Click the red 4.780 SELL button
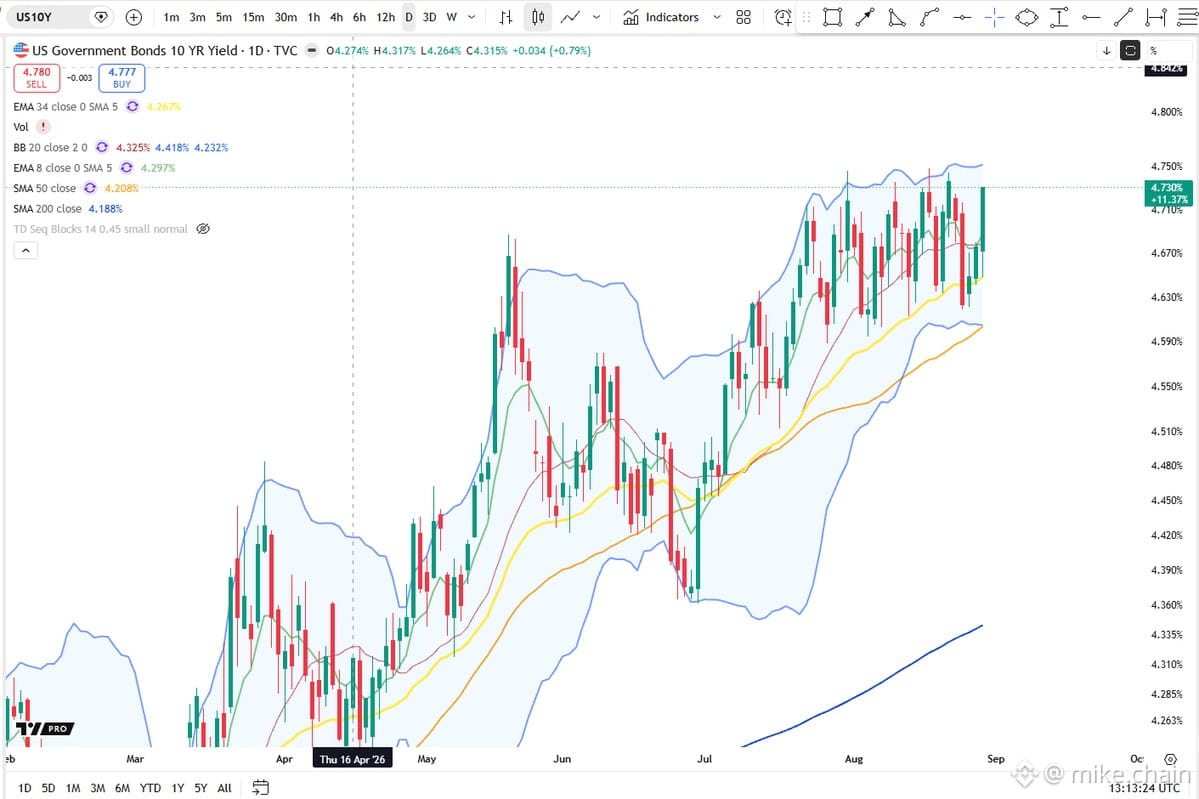 [x=37, y=77]
